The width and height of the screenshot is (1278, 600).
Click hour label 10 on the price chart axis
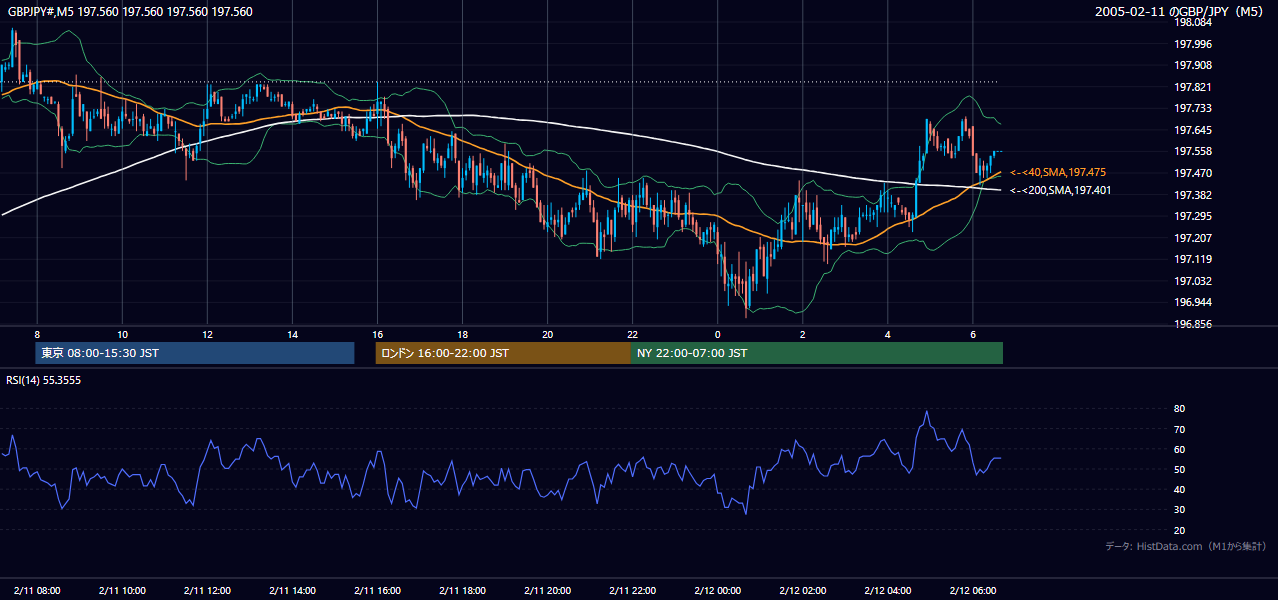tap(122, 334)
